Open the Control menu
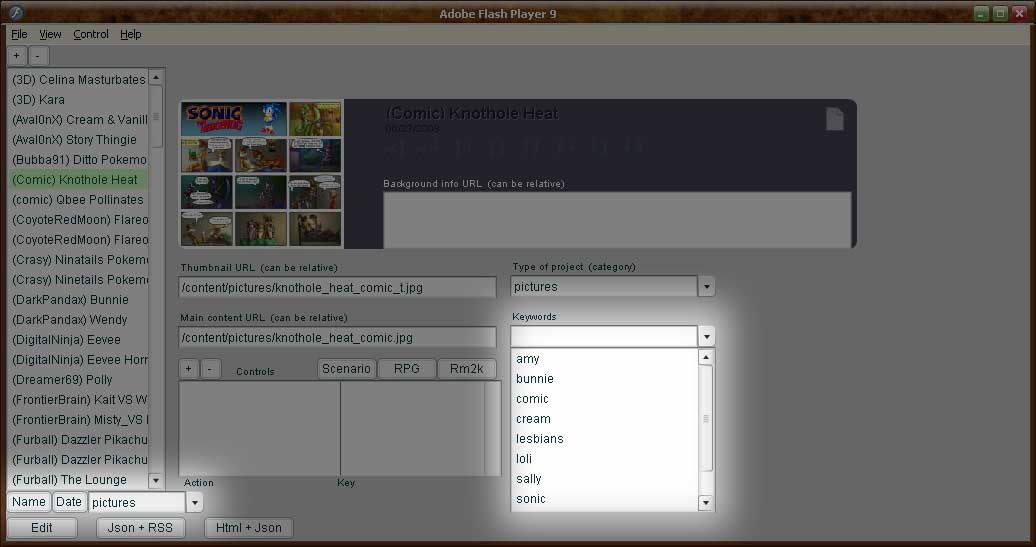This screenshot has width=1036, height=547. 91,34
